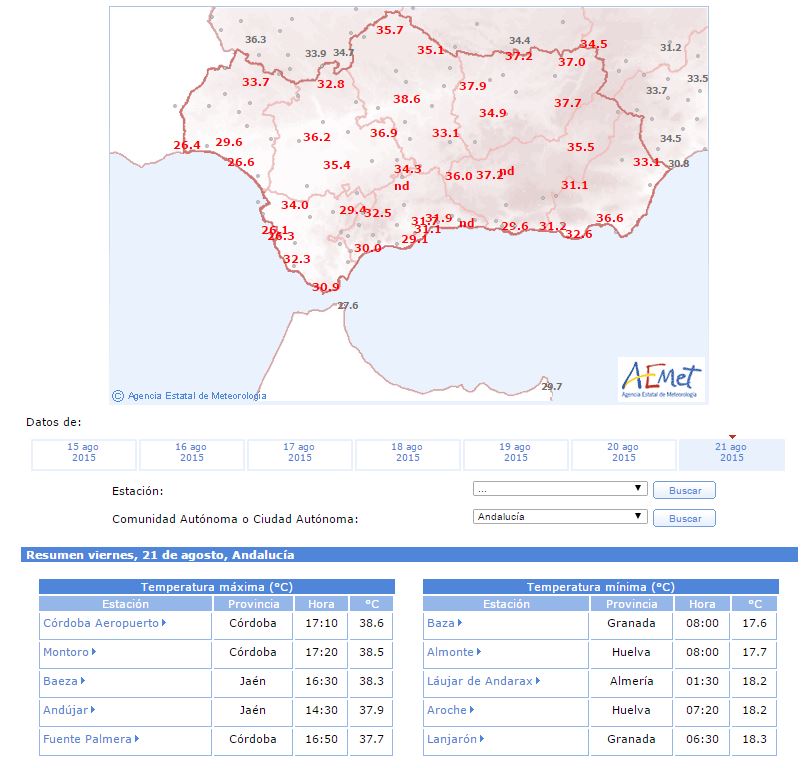The width and height of the screenshot is (807, 768).
Task: Open the Fuente Palmera station link
Action: click(x=87, y=739)
